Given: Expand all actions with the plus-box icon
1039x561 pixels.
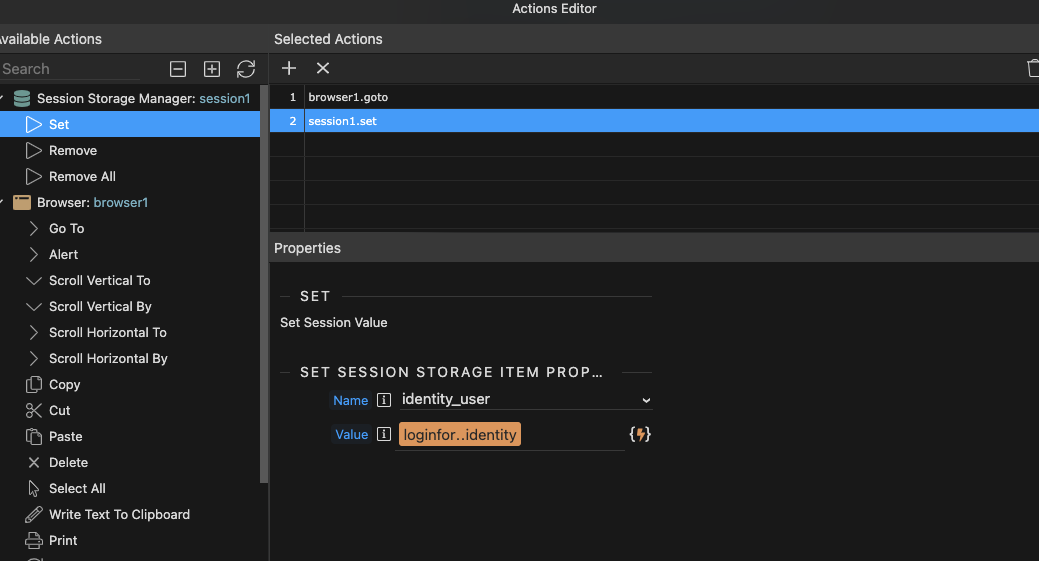Looking at the screenshot, I should pos(211,69).
